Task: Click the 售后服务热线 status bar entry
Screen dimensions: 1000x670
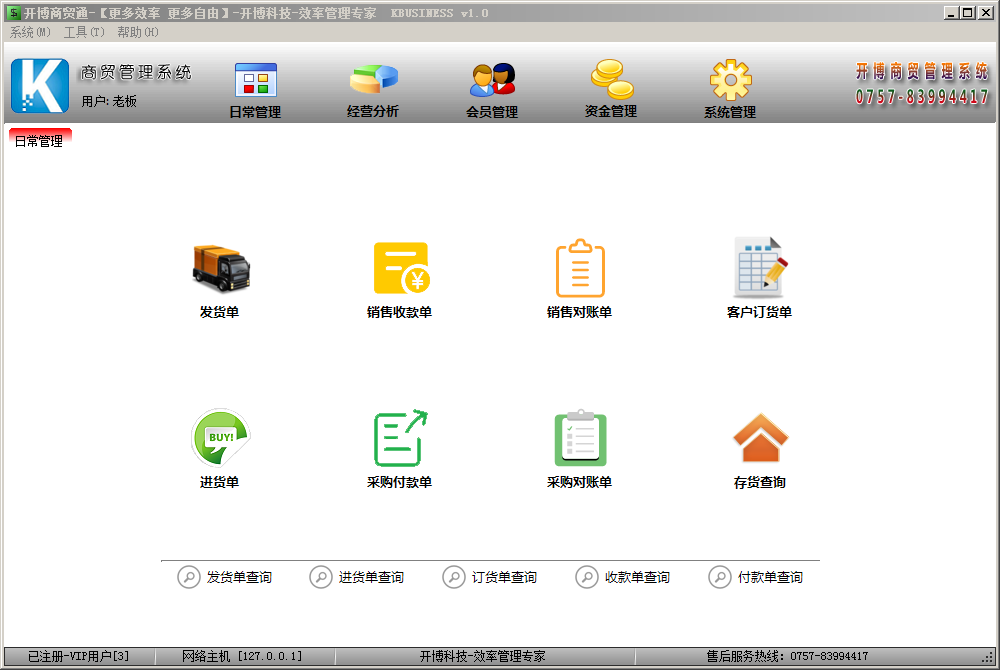Action: click(787, 656)
